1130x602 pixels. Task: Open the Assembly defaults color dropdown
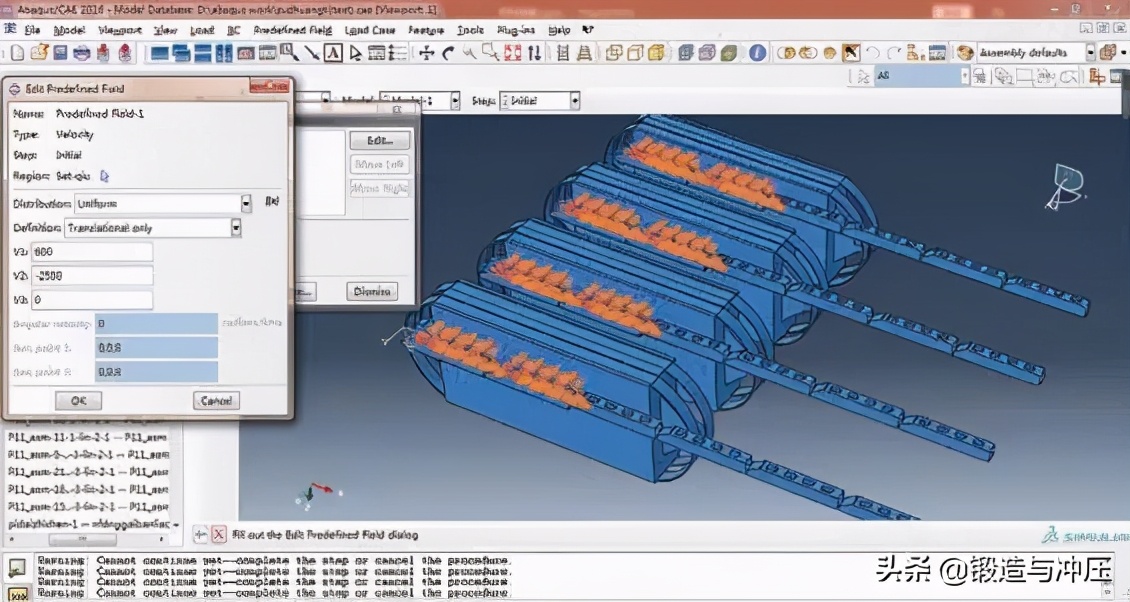pyautogui.click(x=1090, y=53)
